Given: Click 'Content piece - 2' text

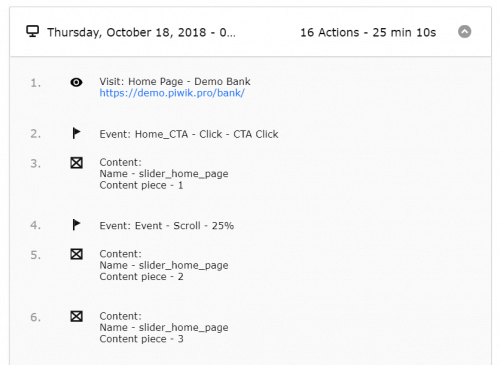Looking at the screenshot, I should pyautogui.click(x=141, y=277).
